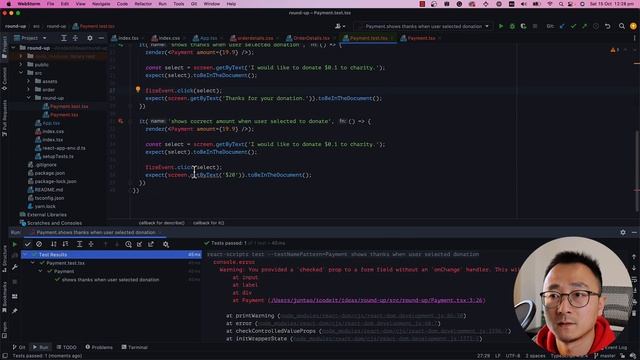The image size is (640, 360).
Task: Collapse the src folder
Action: [21, 73]
